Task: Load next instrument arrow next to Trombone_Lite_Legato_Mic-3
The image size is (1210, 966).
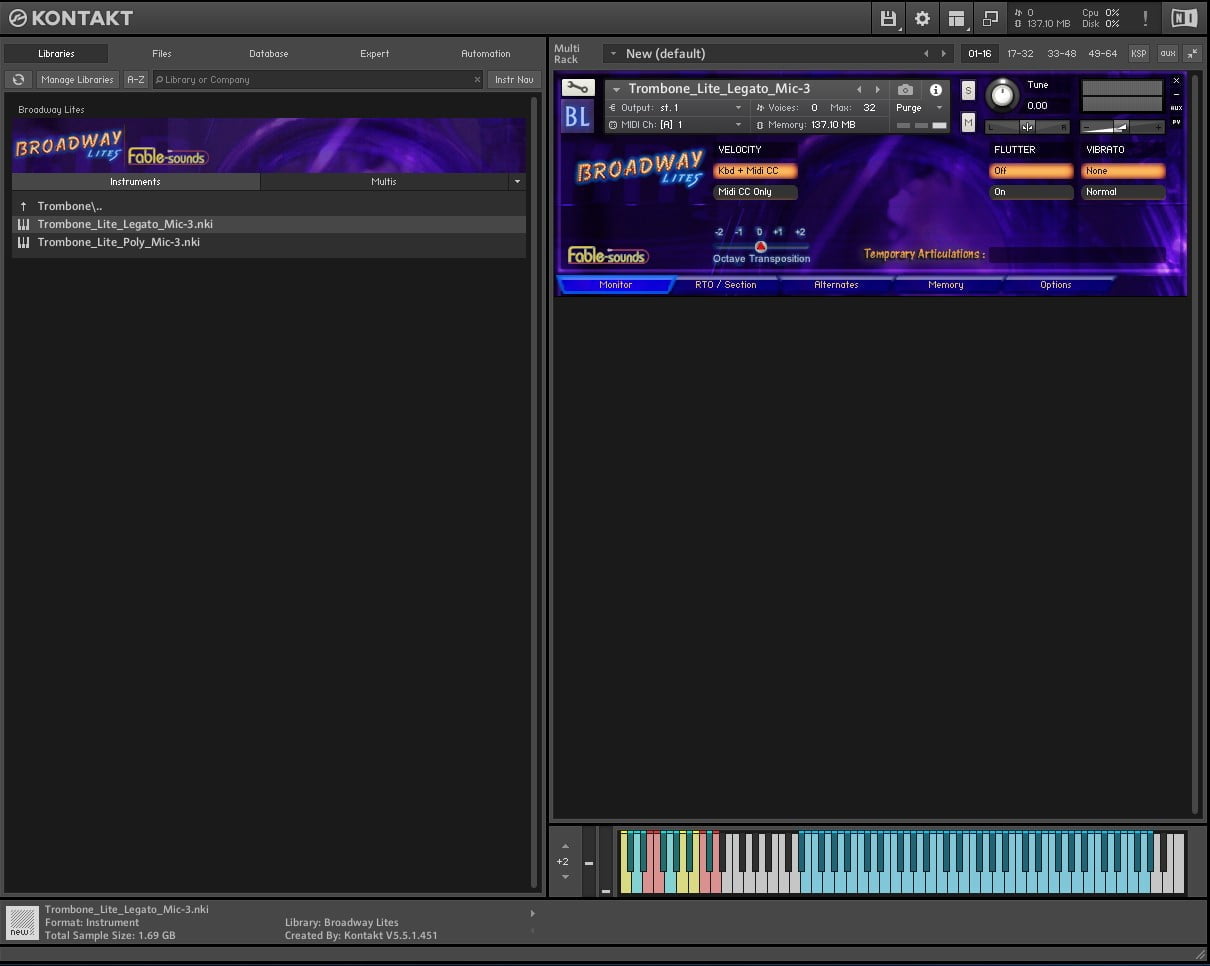Action: tap(878, 90)
